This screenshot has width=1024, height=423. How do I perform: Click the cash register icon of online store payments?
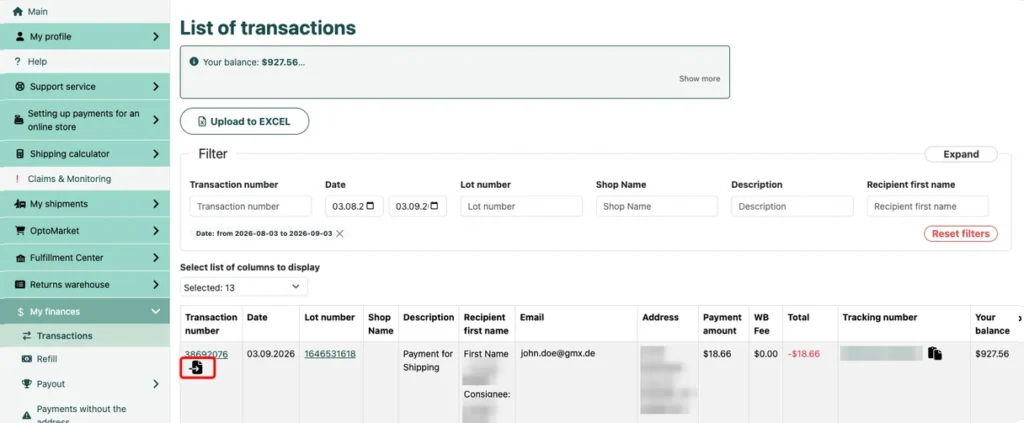[x=18, y=120]
